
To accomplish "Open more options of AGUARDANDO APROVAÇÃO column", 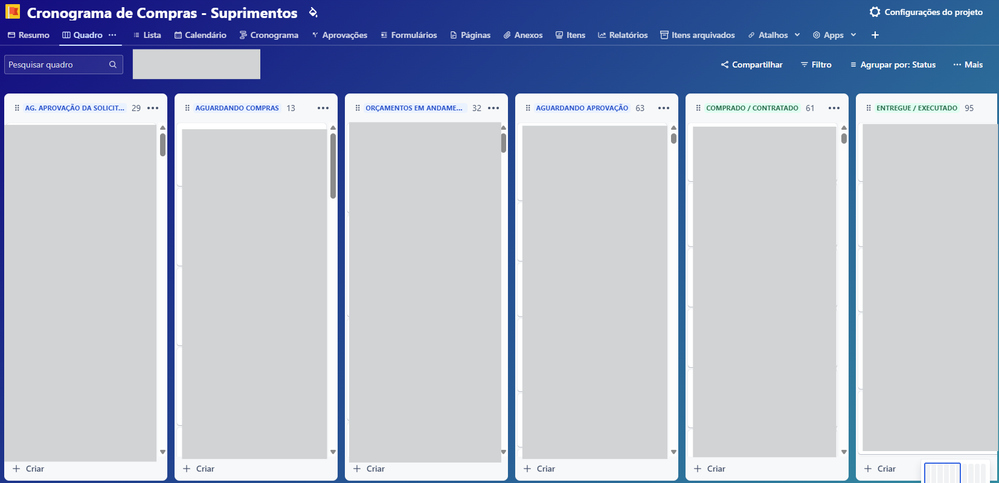I will coord(664,108).
